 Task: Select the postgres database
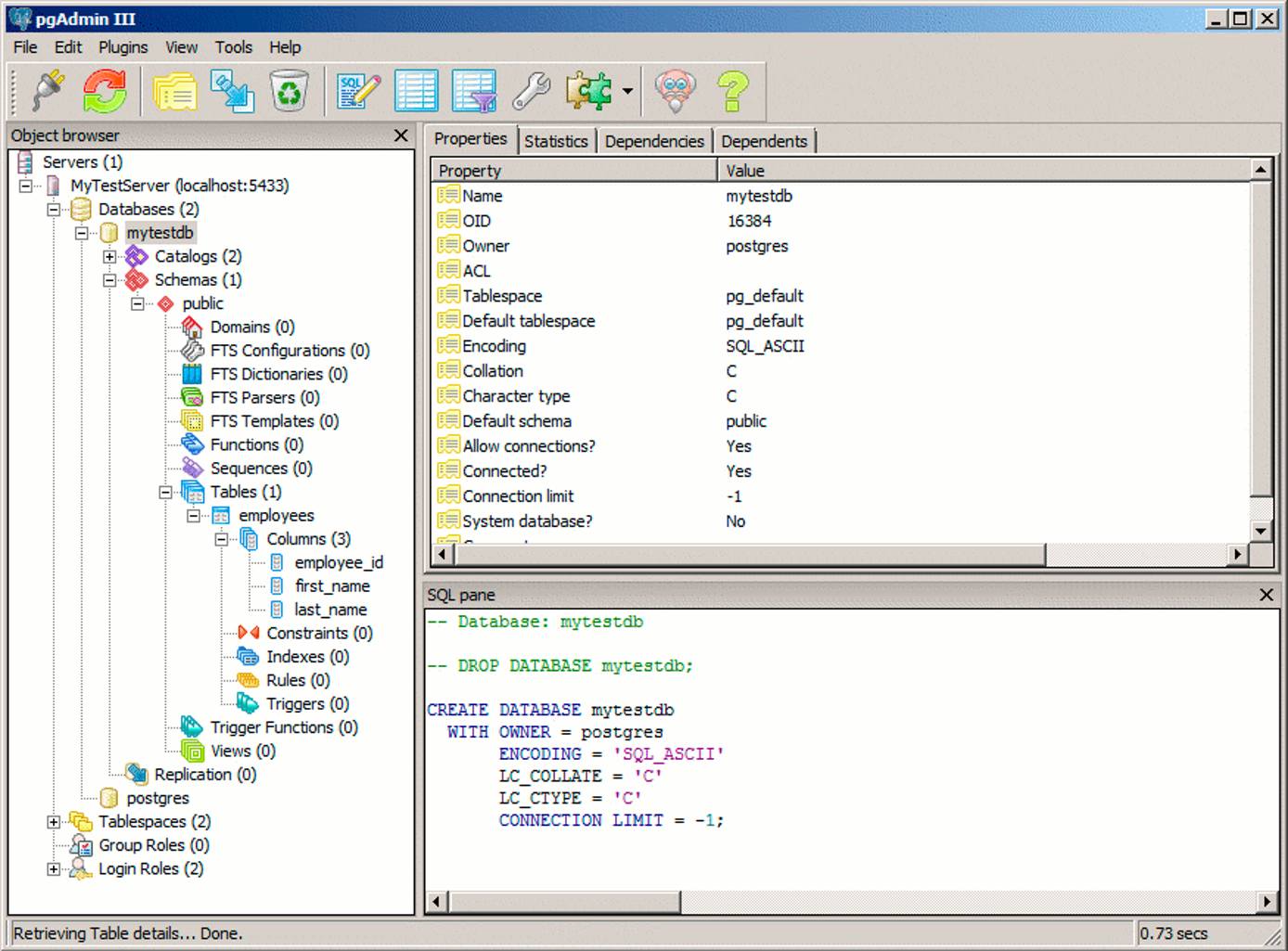click(156, 797)
